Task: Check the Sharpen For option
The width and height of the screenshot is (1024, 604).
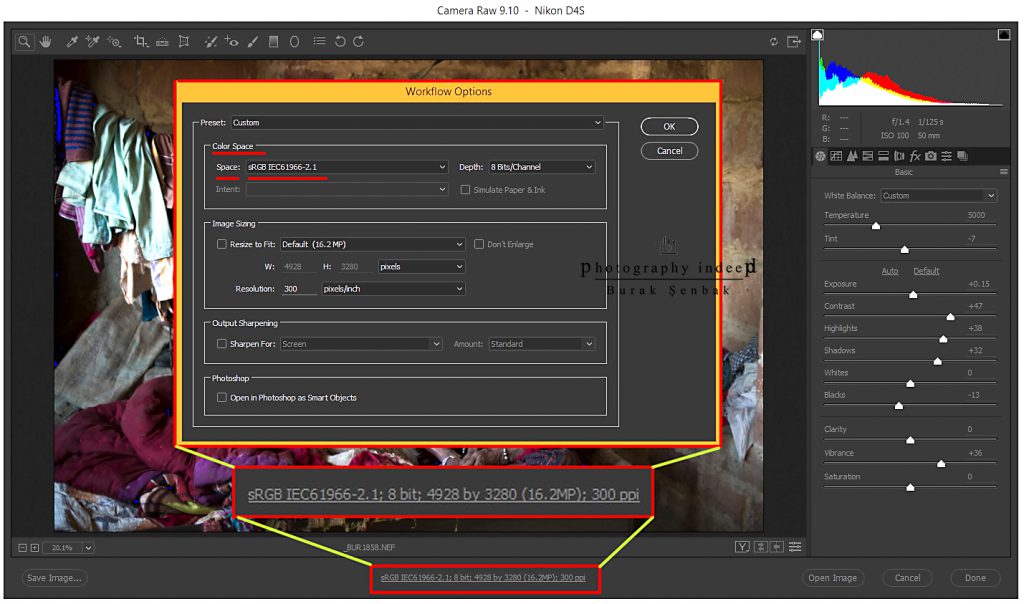Action: pos(222,344)
